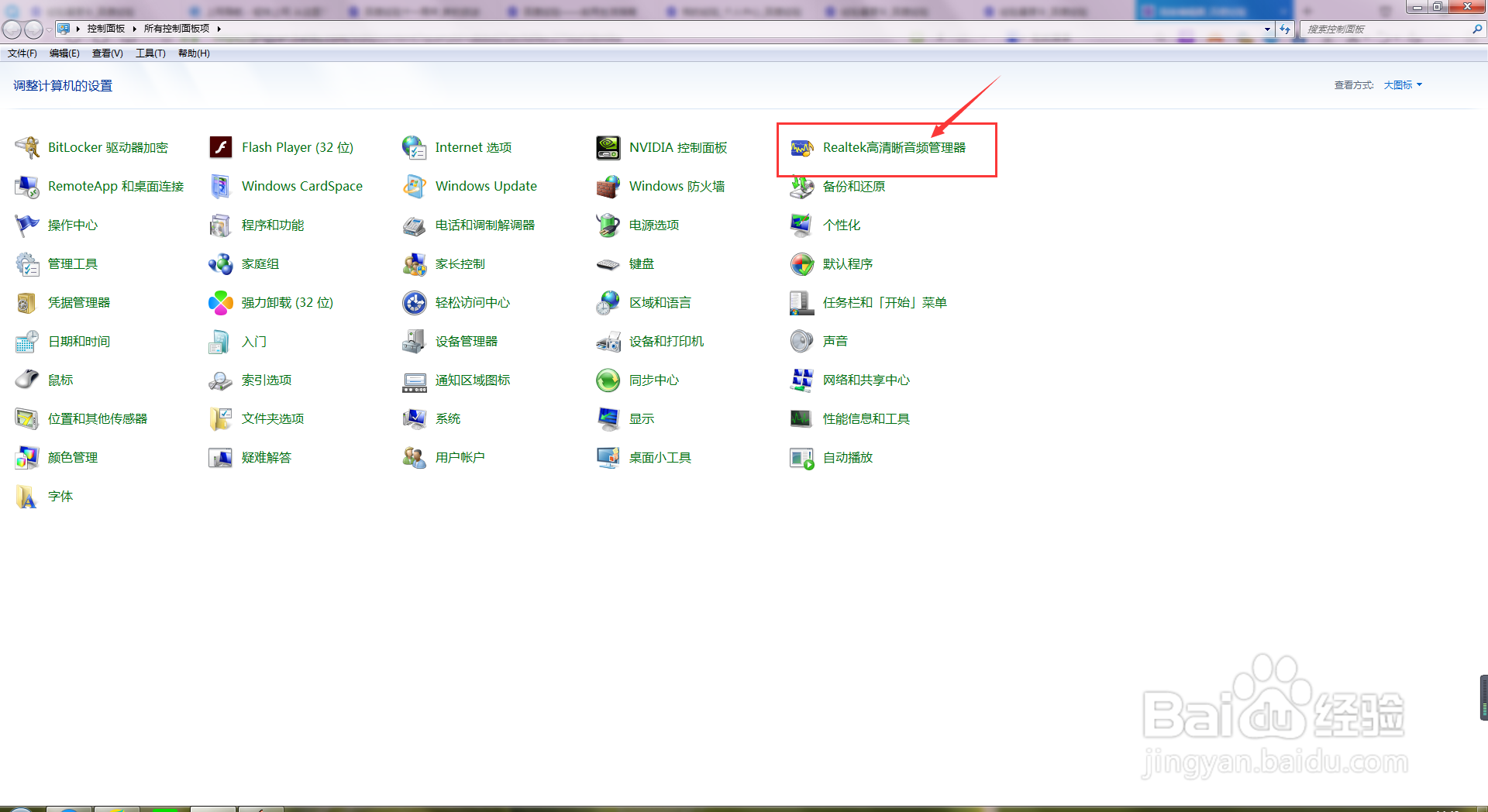Click the 系统 link

[448, 418]
